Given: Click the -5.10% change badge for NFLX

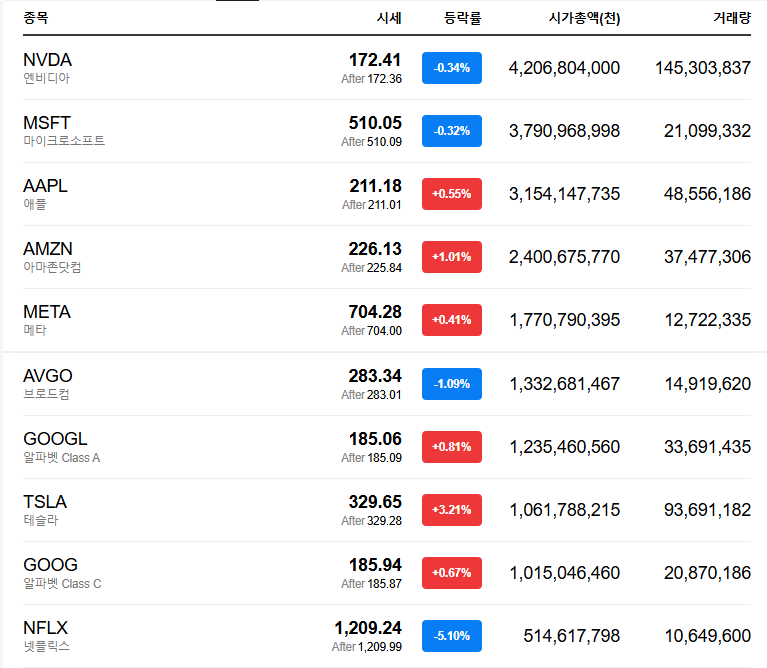Looking at the screenshot, I should (x=452, y=636).
